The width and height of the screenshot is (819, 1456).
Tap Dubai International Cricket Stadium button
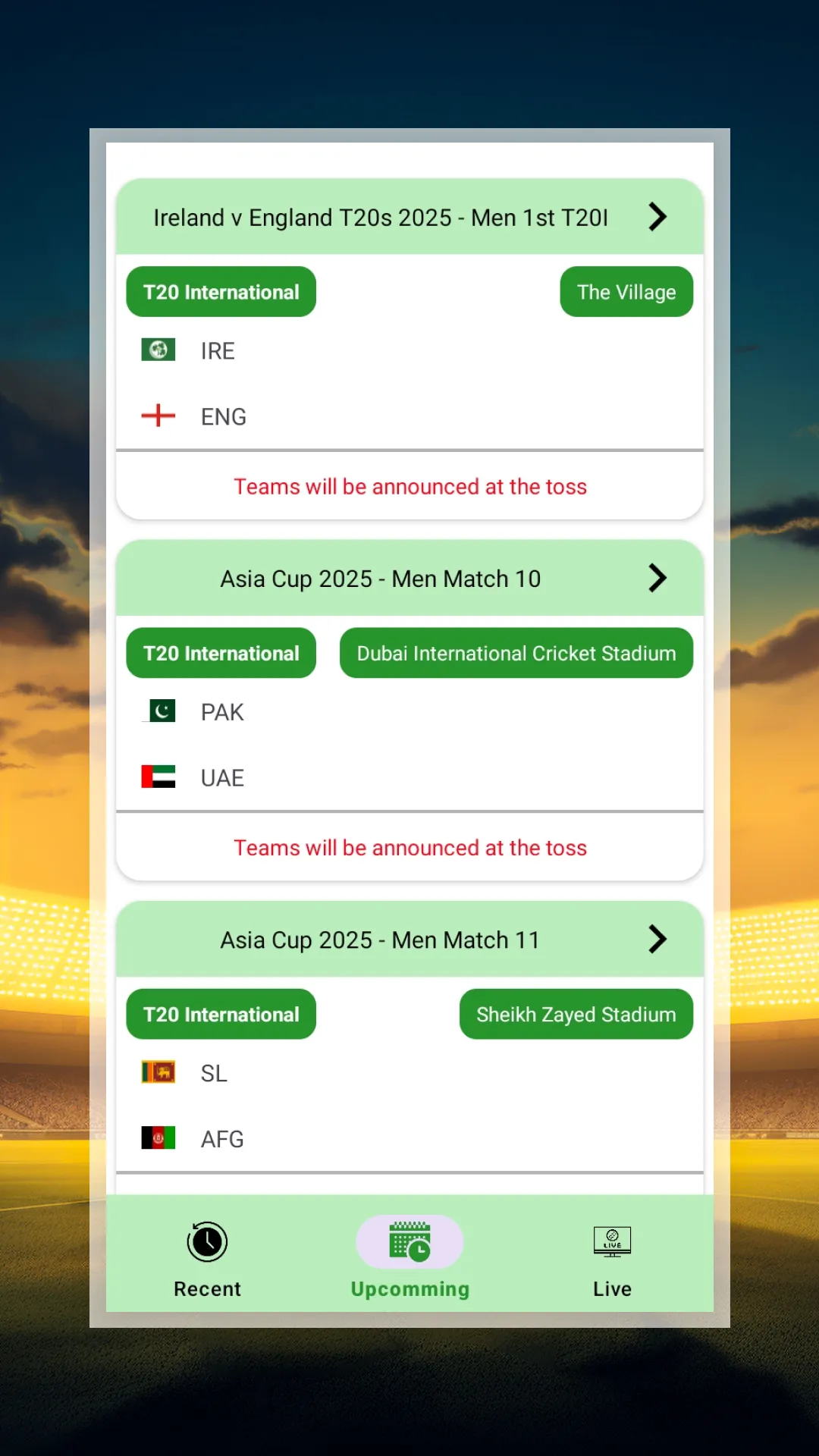(x=516, y=653)
